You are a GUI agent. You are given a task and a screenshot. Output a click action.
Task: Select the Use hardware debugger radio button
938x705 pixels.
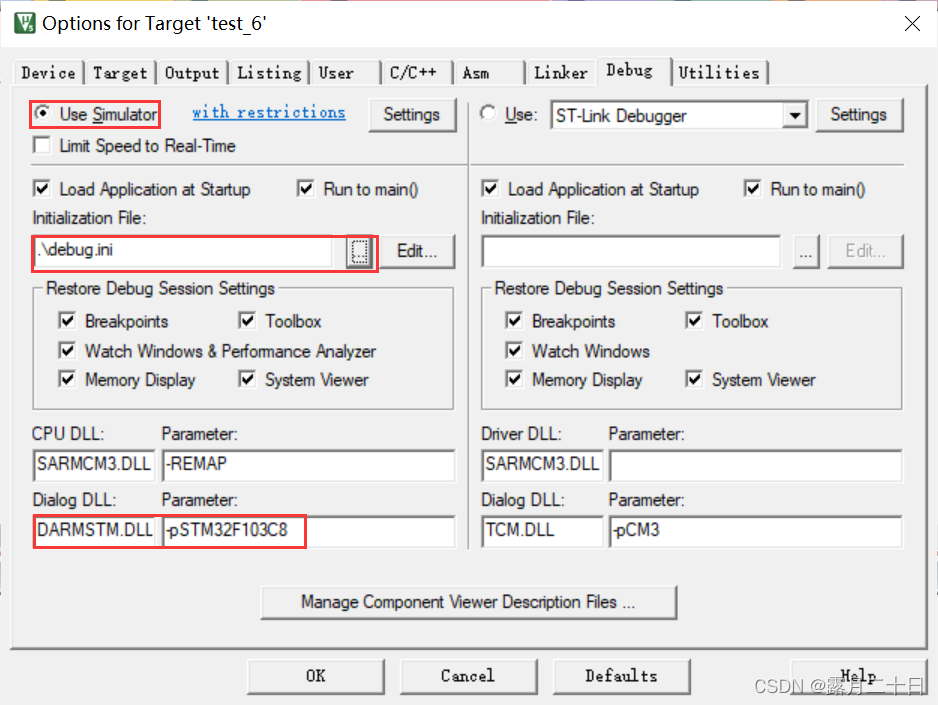click(489, 113)
